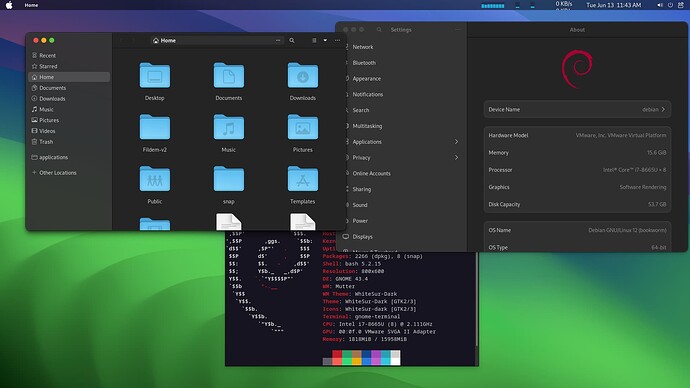This screenshot has width=690, height=388.
Task: Click the terminal window scrollbar
Action: 477,299
